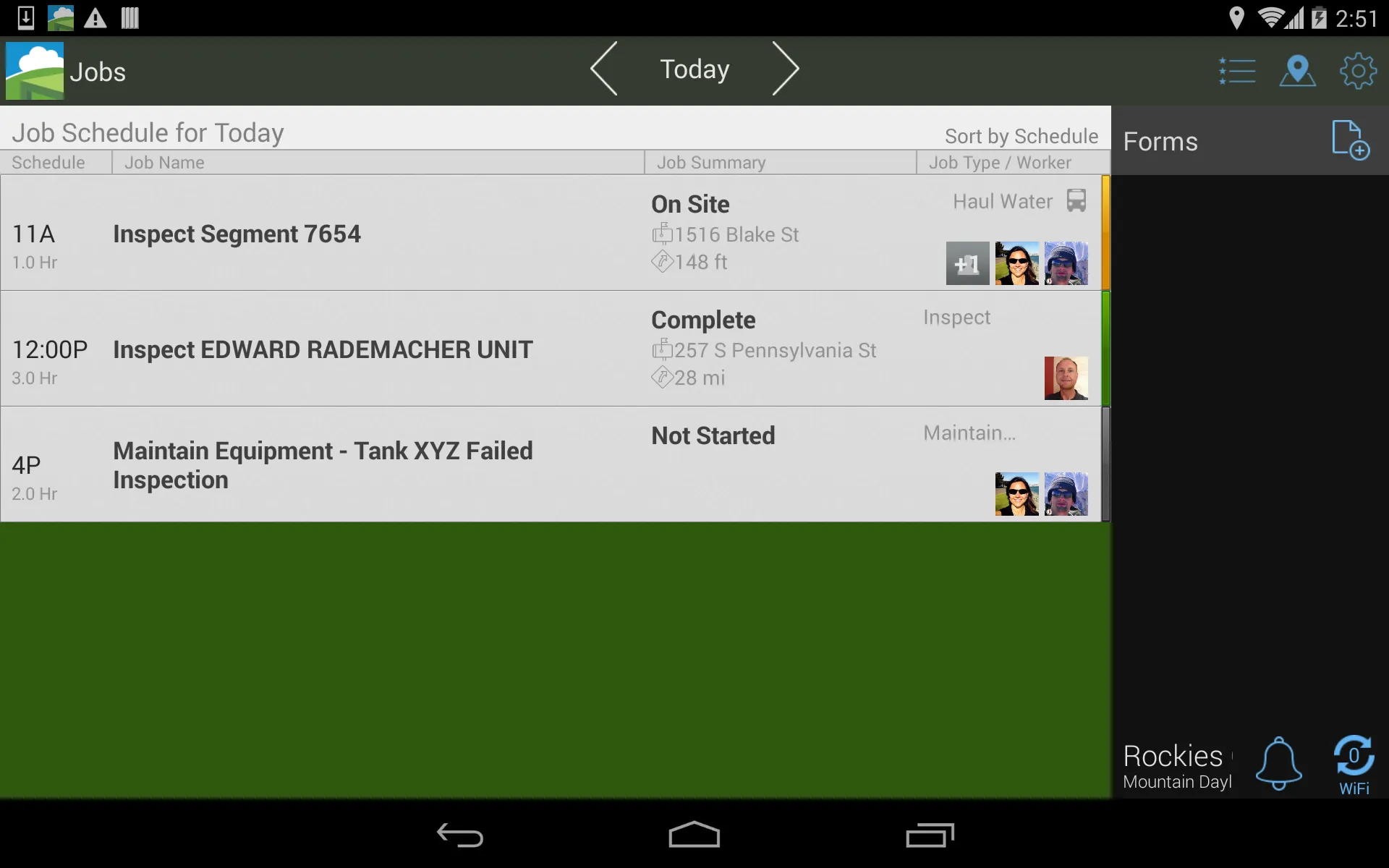This screenshot has height=868, width=1389.
Task: Open the Inspect Segment 7654 job
Action: pos(237,234)
